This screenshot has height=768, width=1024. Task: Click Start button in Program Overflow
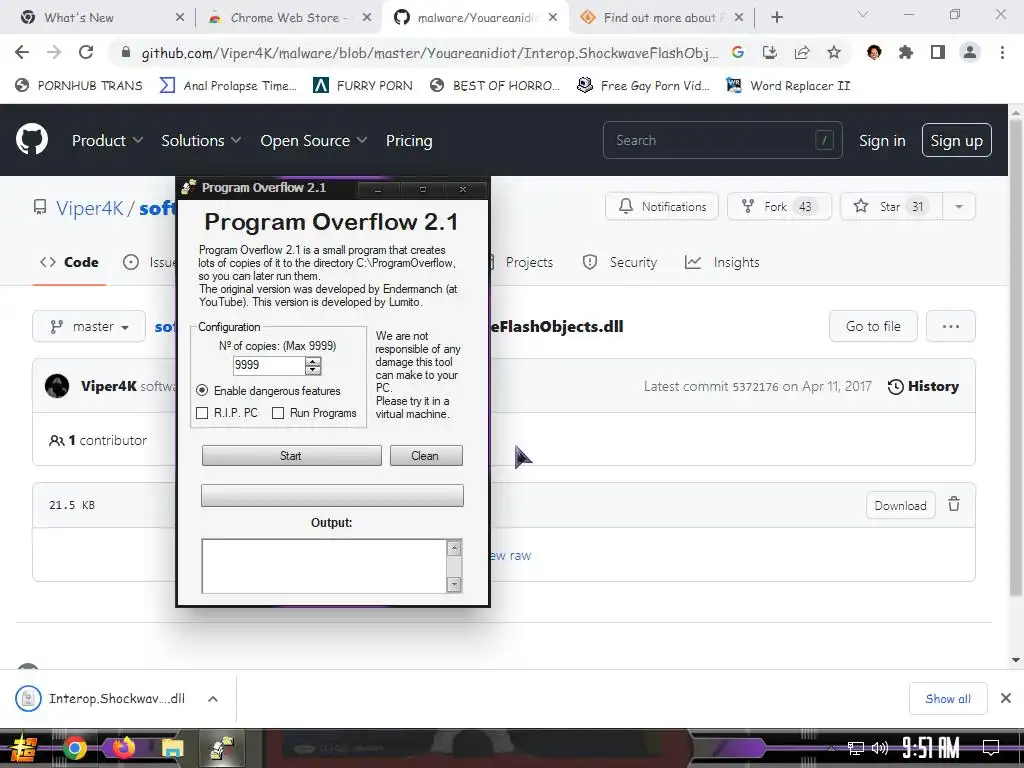[x=291, y=456]
